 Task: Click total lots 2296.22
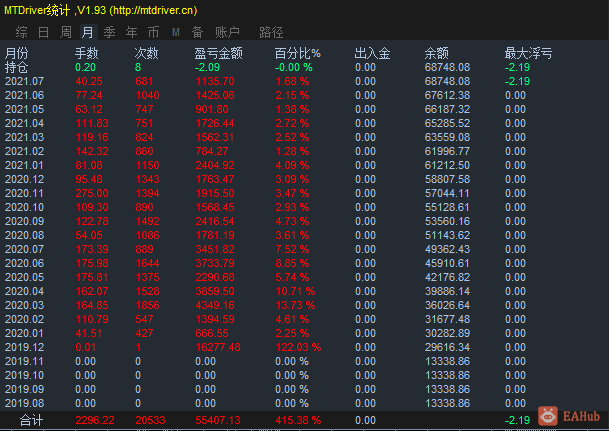tap(95, 420)
